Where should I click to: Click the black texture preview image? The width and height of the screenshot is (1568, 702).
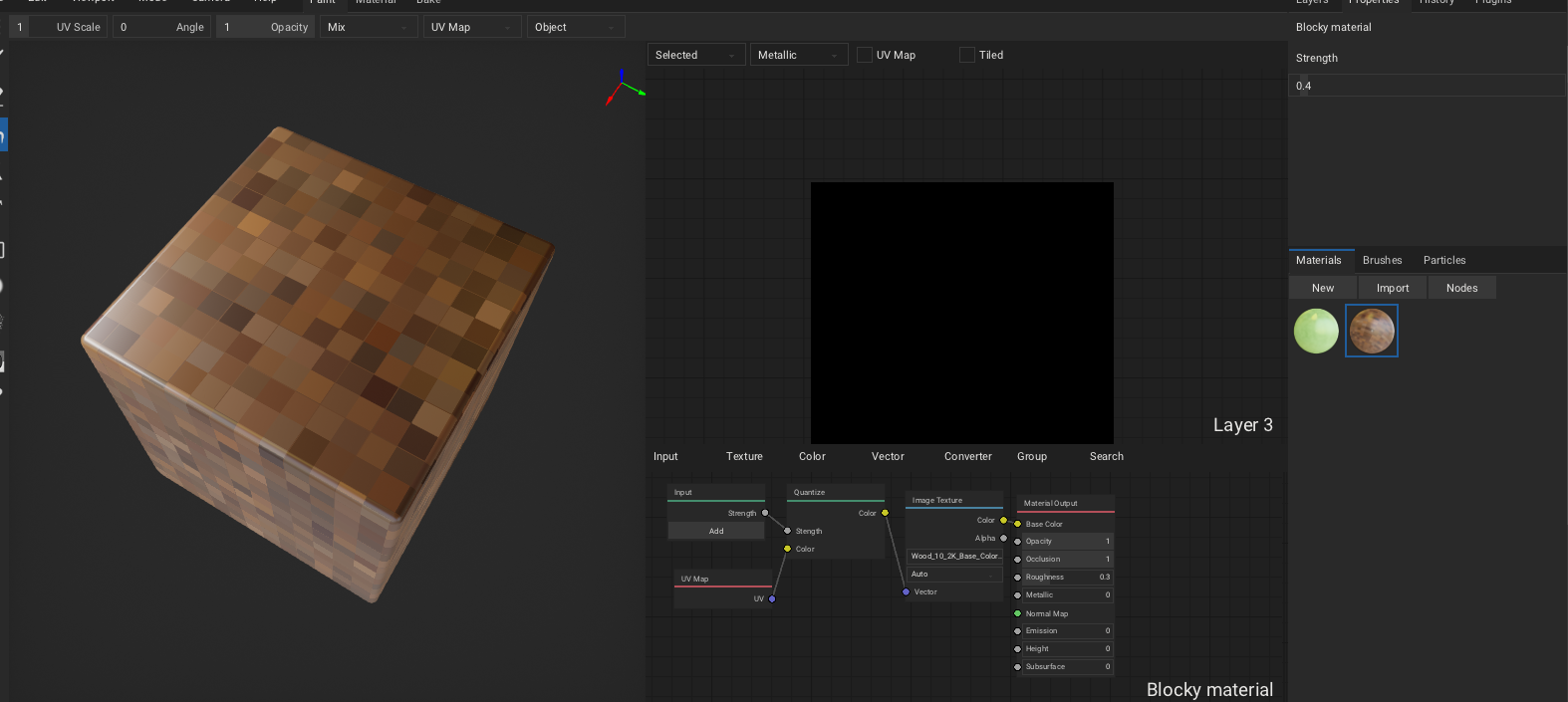click(962, 313)
